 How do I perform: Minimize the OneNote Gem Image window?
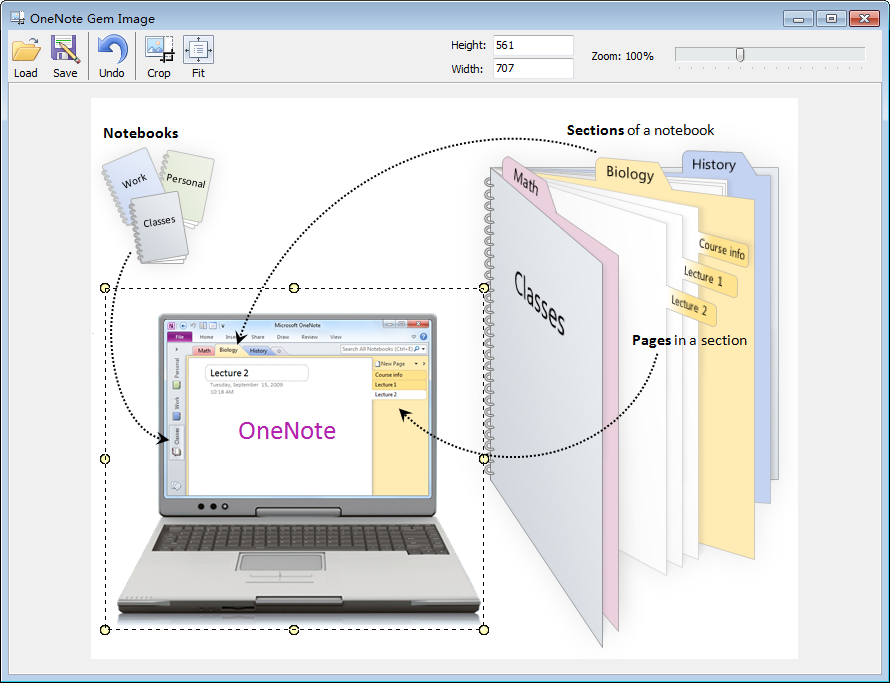(x=799, y=19)
